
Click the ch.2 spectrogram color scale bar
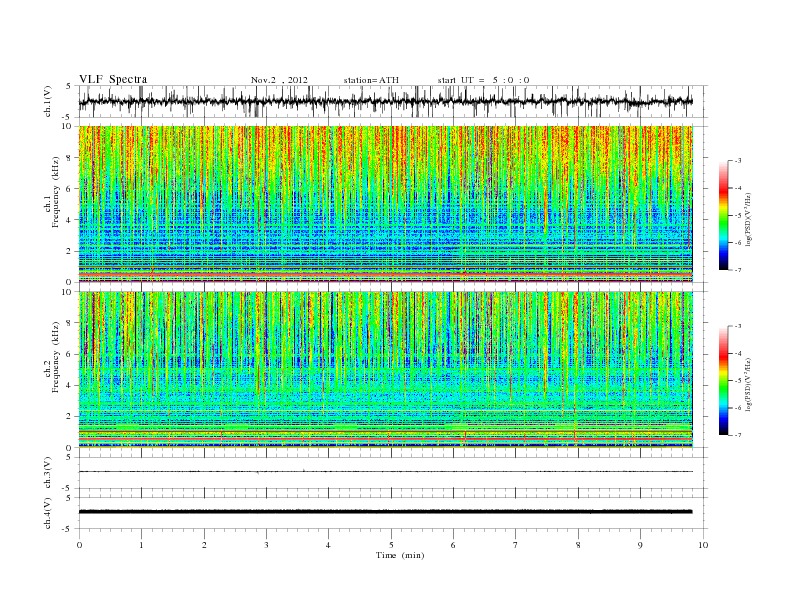tap(723, 381)
